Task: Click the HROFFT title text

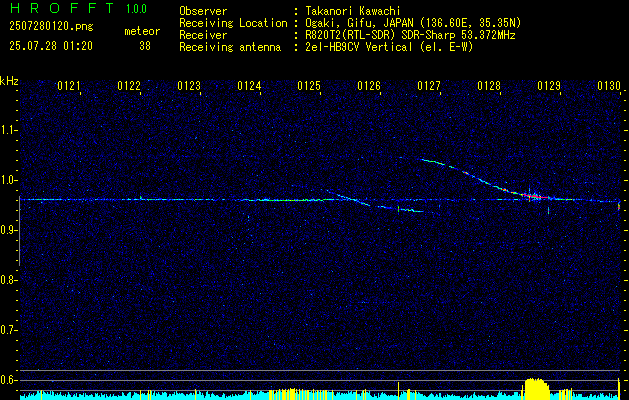Action: pyautogui.click(x=61, y=8)
